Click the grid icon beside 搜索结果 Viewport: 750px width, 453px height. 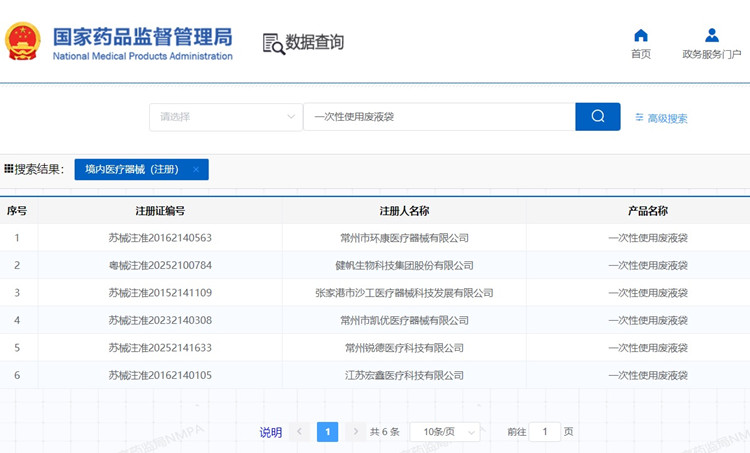(9, 169)
